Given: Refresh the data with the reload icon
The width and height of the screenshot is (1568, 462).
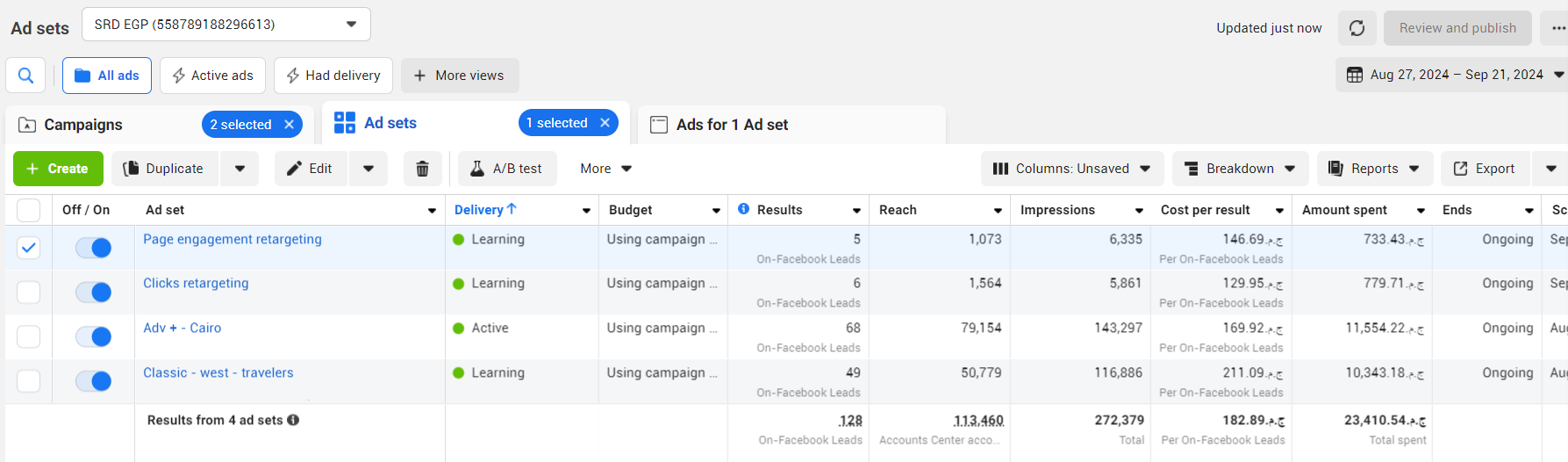Looking at the screenshot, I should tap(1357, 28).
